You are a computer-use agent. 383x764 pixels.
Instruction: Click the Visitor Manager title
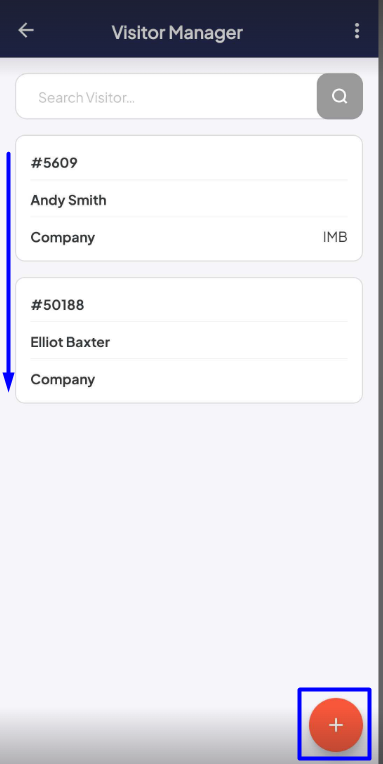[x=177, y=32]
